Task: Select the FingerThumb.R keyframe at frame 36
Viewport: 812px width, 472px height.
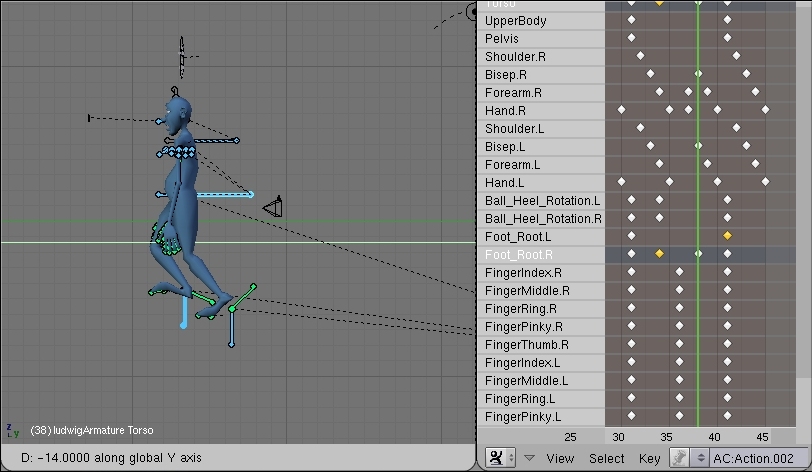Action: click(x=679, y=344)
